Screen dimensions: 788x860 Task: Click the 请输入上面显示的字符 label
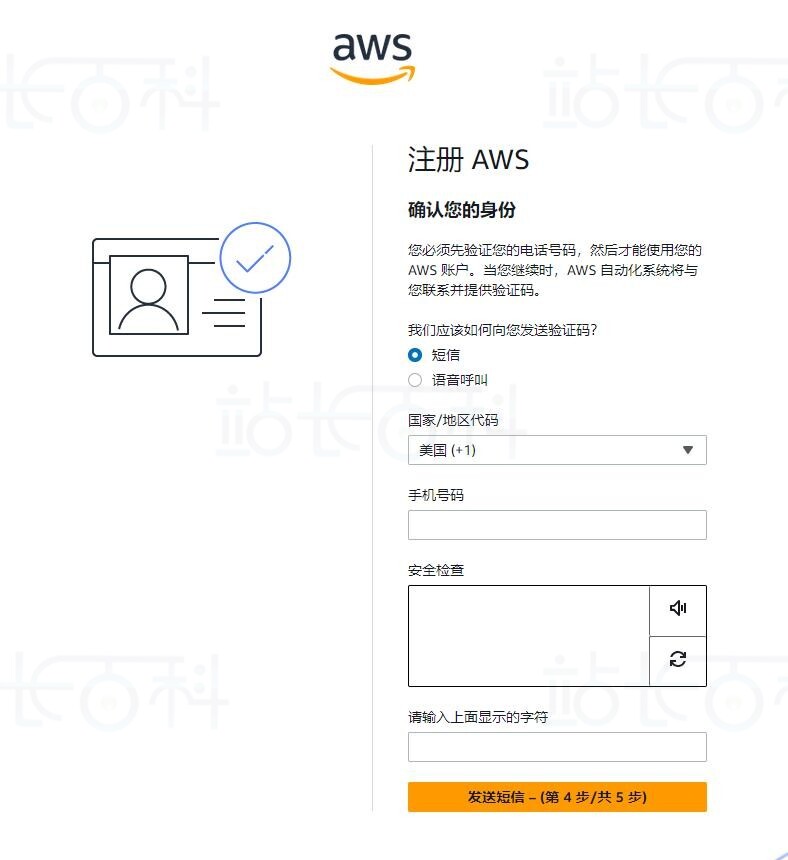(478, 717)
